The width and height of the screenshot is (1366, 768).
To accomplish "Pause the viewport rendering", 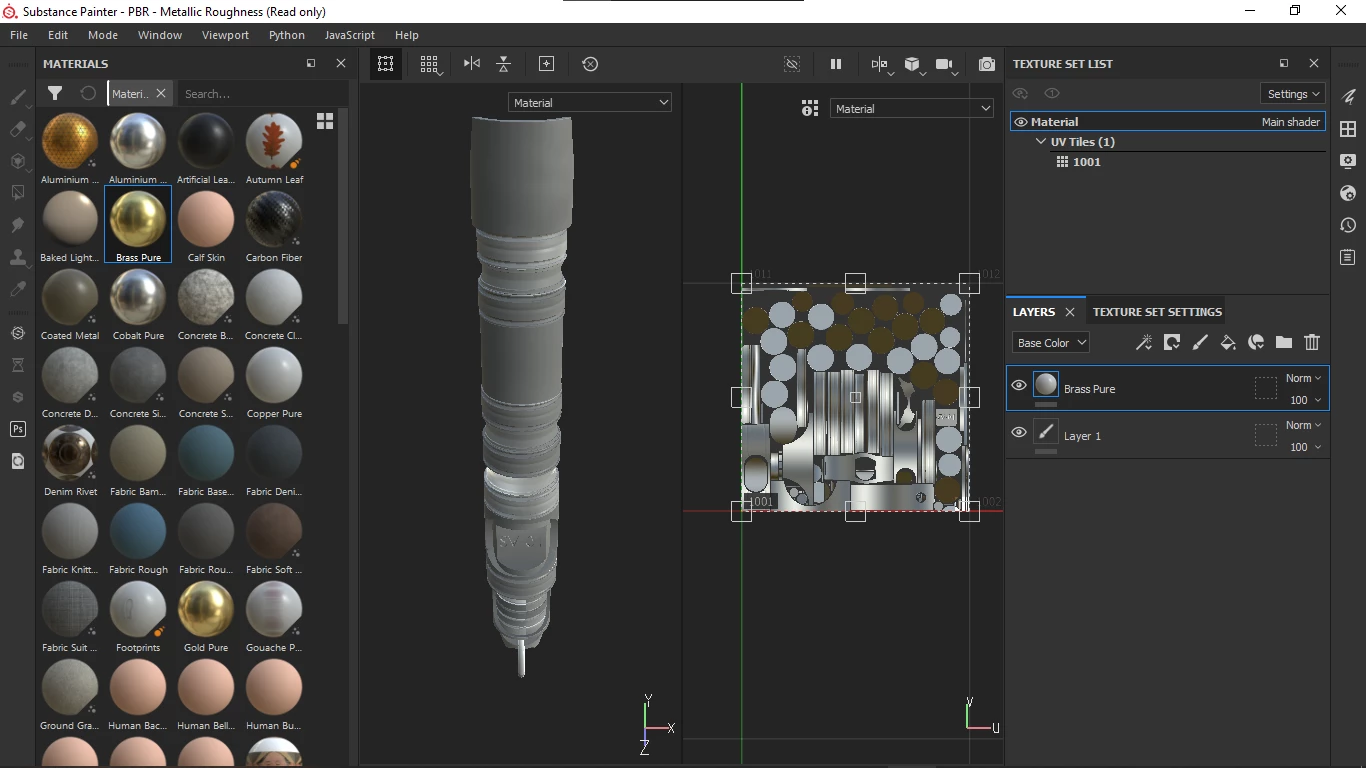I will (836, 64).
